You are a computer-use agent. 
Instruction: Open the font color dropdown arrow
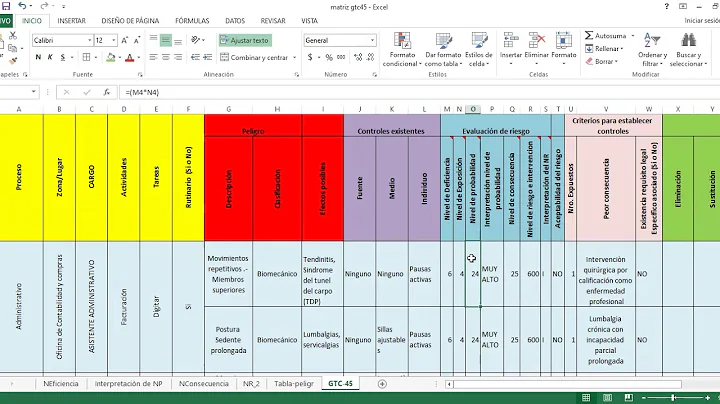click(x=138, y=58)
